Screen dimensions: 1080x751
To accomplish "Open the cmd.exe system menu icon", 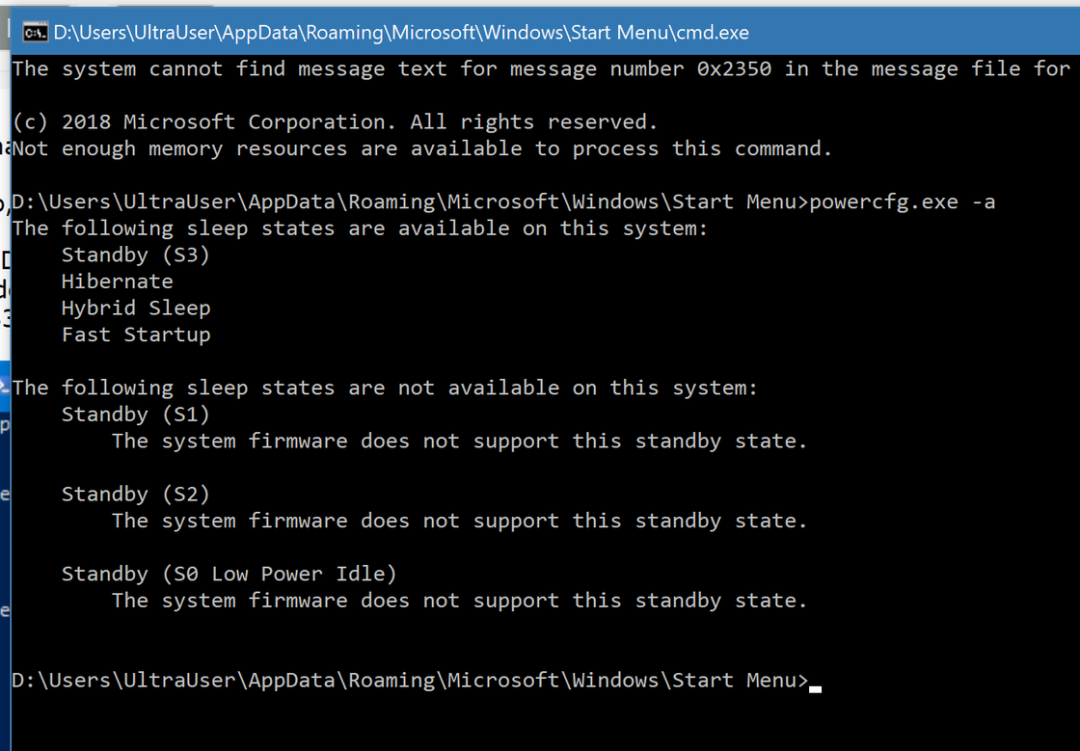I will pos(34,32).
